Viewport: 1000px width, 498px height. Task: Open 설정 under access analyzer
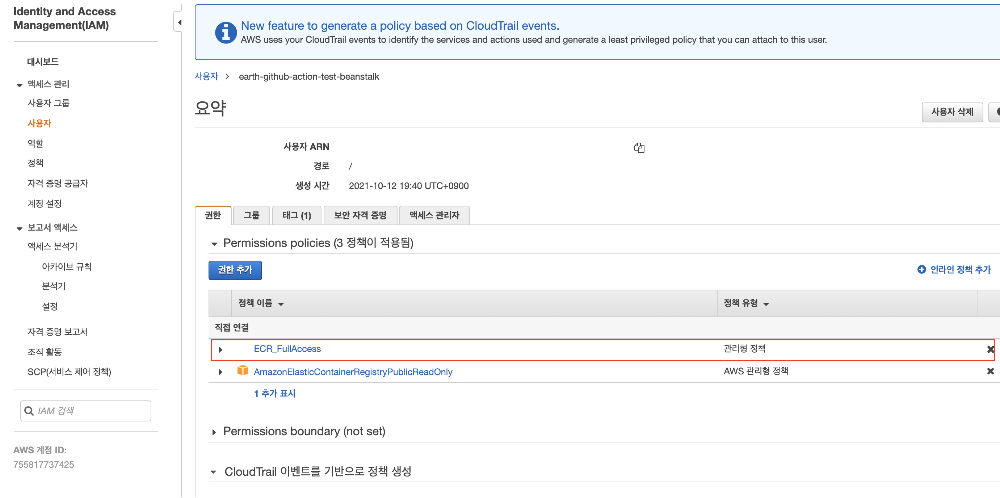pos(50,307)
